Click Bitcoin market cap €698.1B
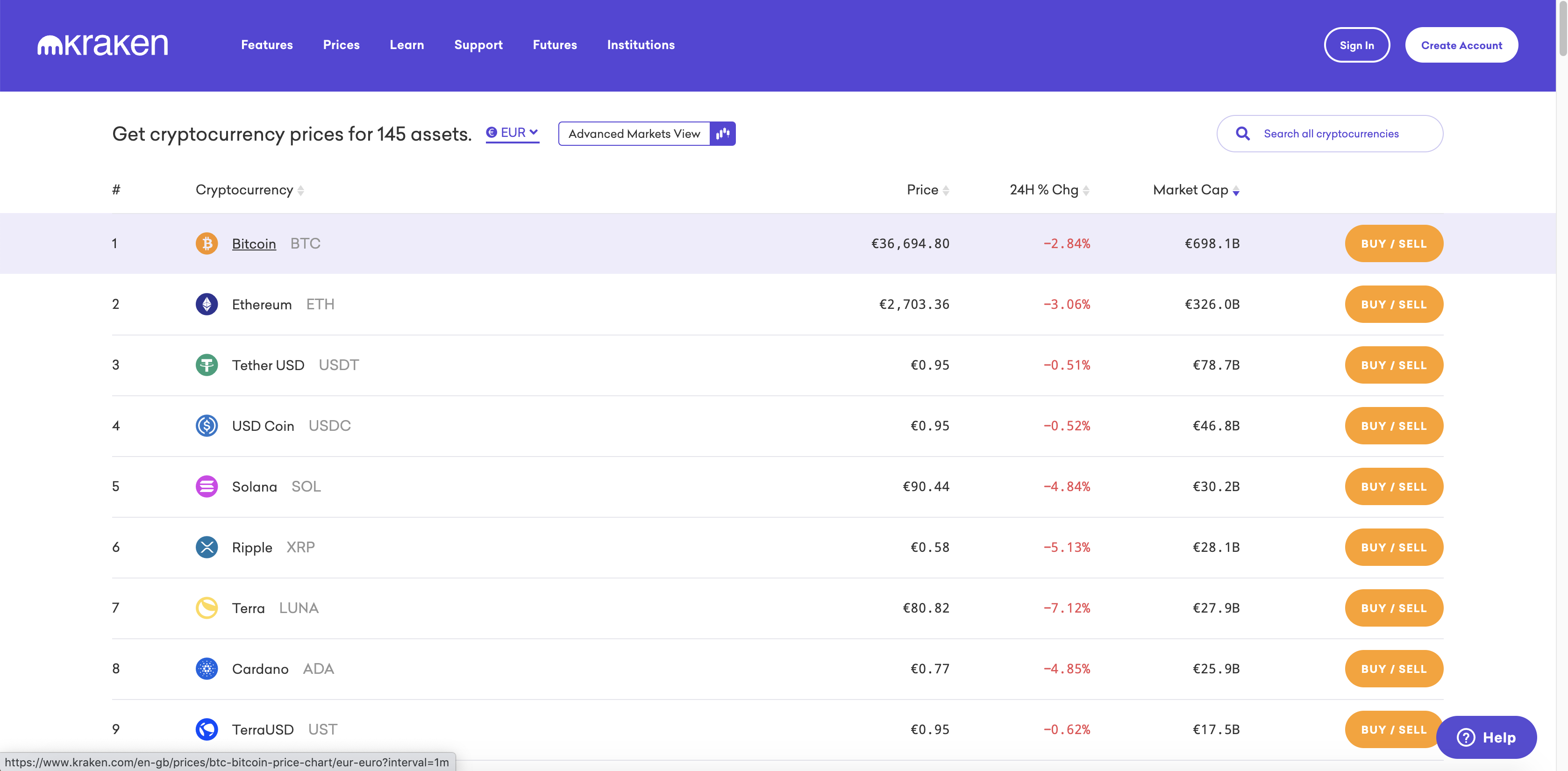The image size is (1568, 771). click(1212, 243)
